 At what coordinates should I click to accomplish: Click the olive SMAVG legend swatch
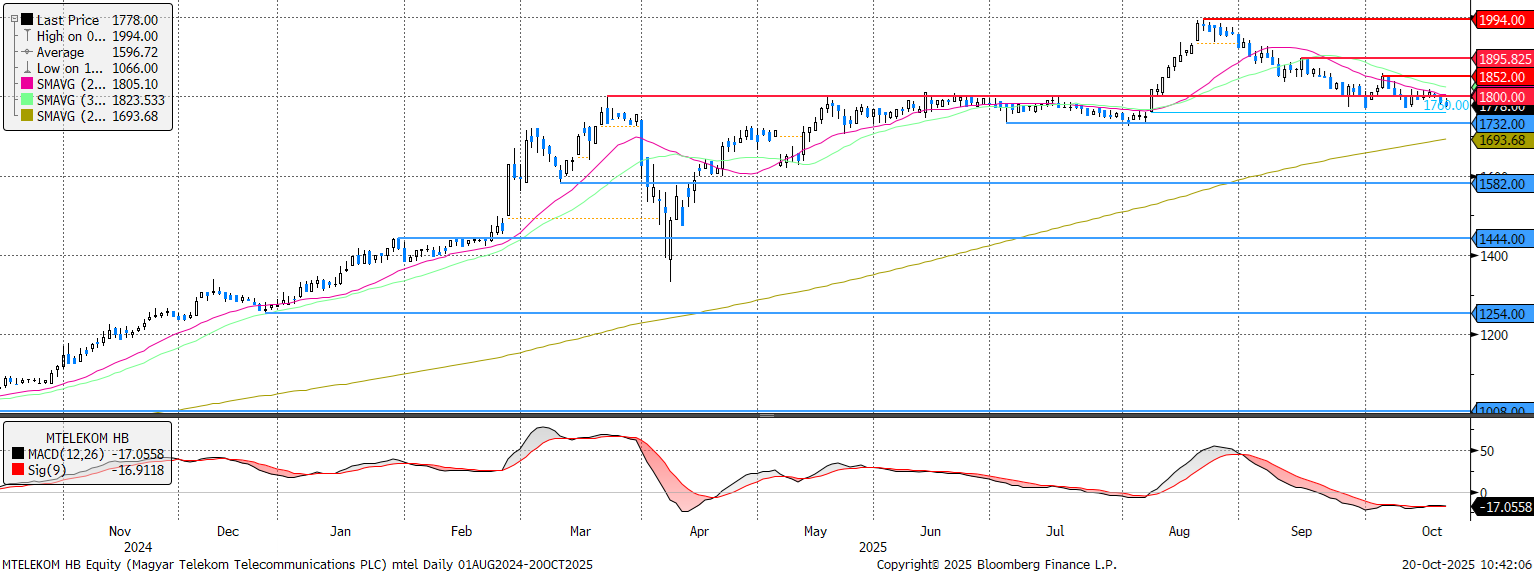(25, 116)
